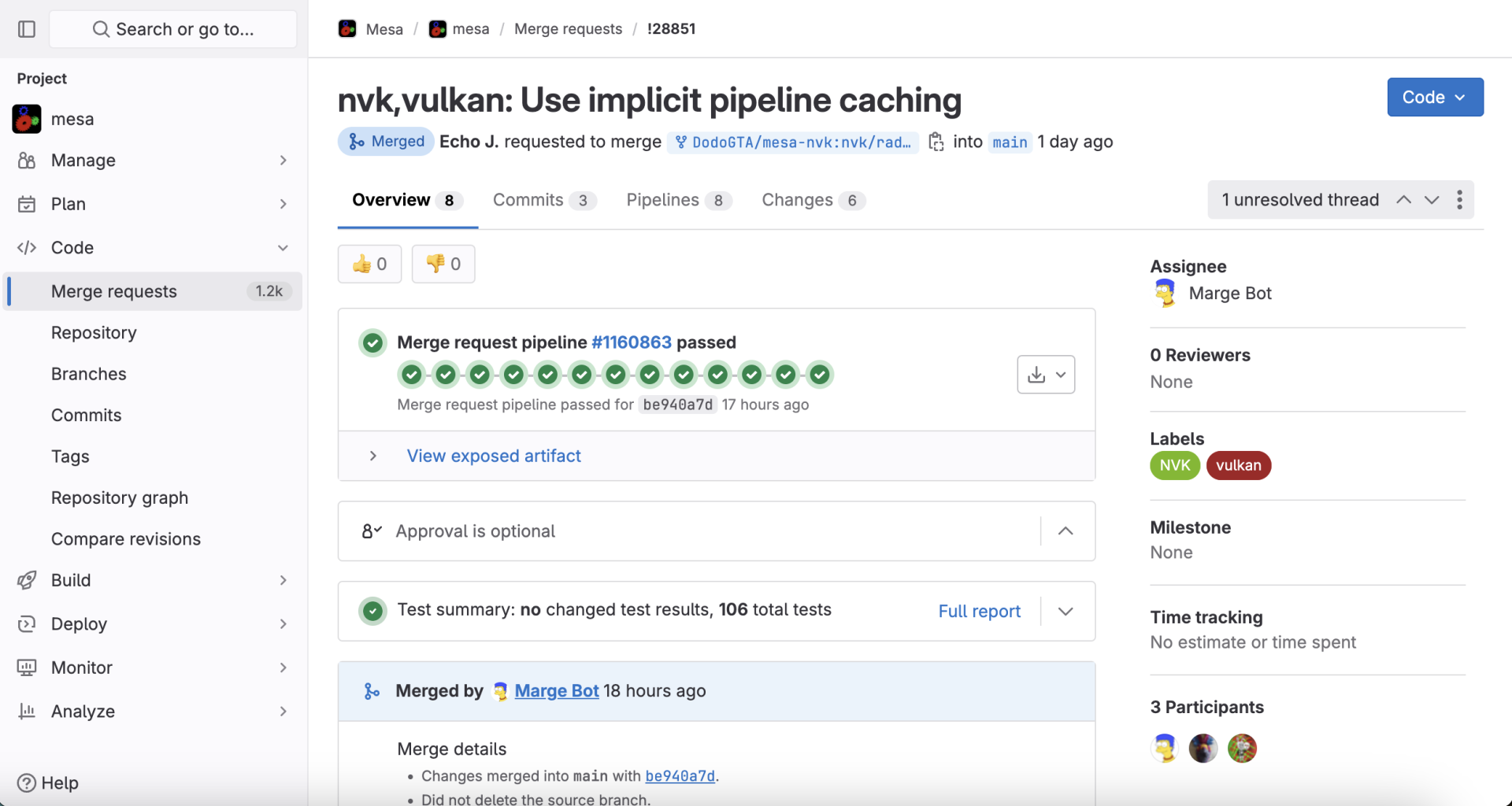
Task: Copy the source branch name icon
Action: (936, 142)
